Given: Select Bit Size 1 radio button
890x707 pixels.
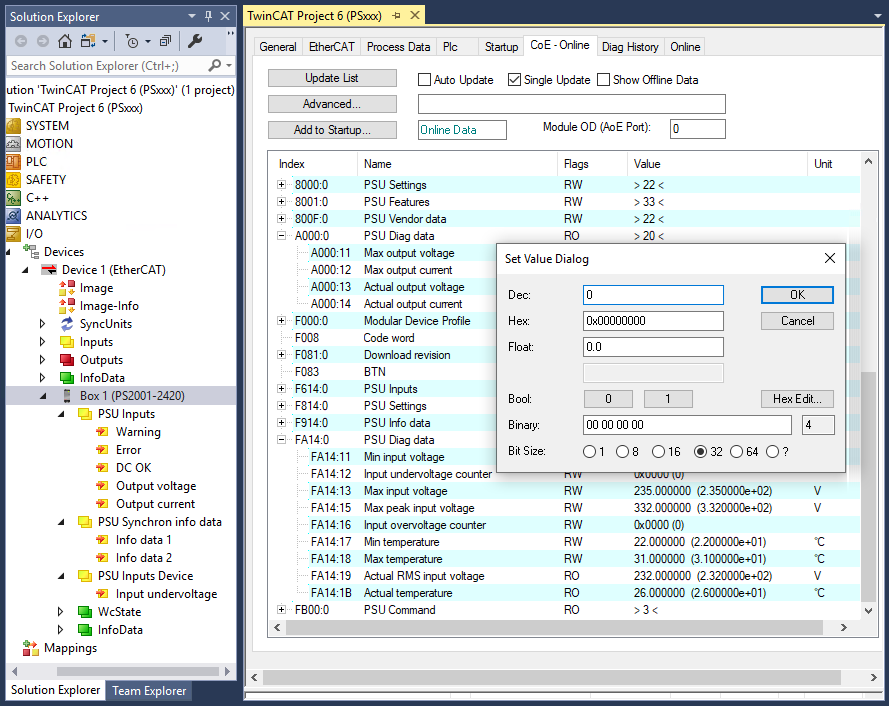Looking at the screenshot, I should (x=589, y=452).
